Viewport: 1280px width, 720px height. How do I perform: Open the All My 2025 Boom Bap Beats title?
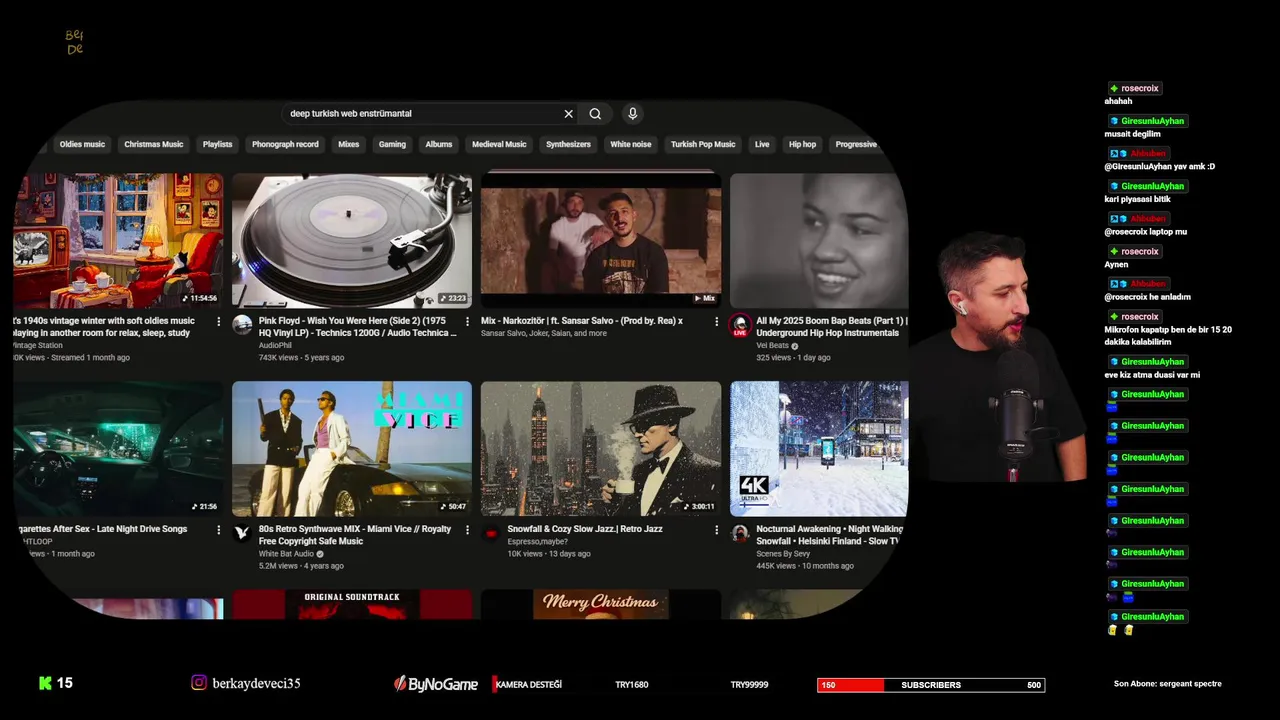pos(831,327)
